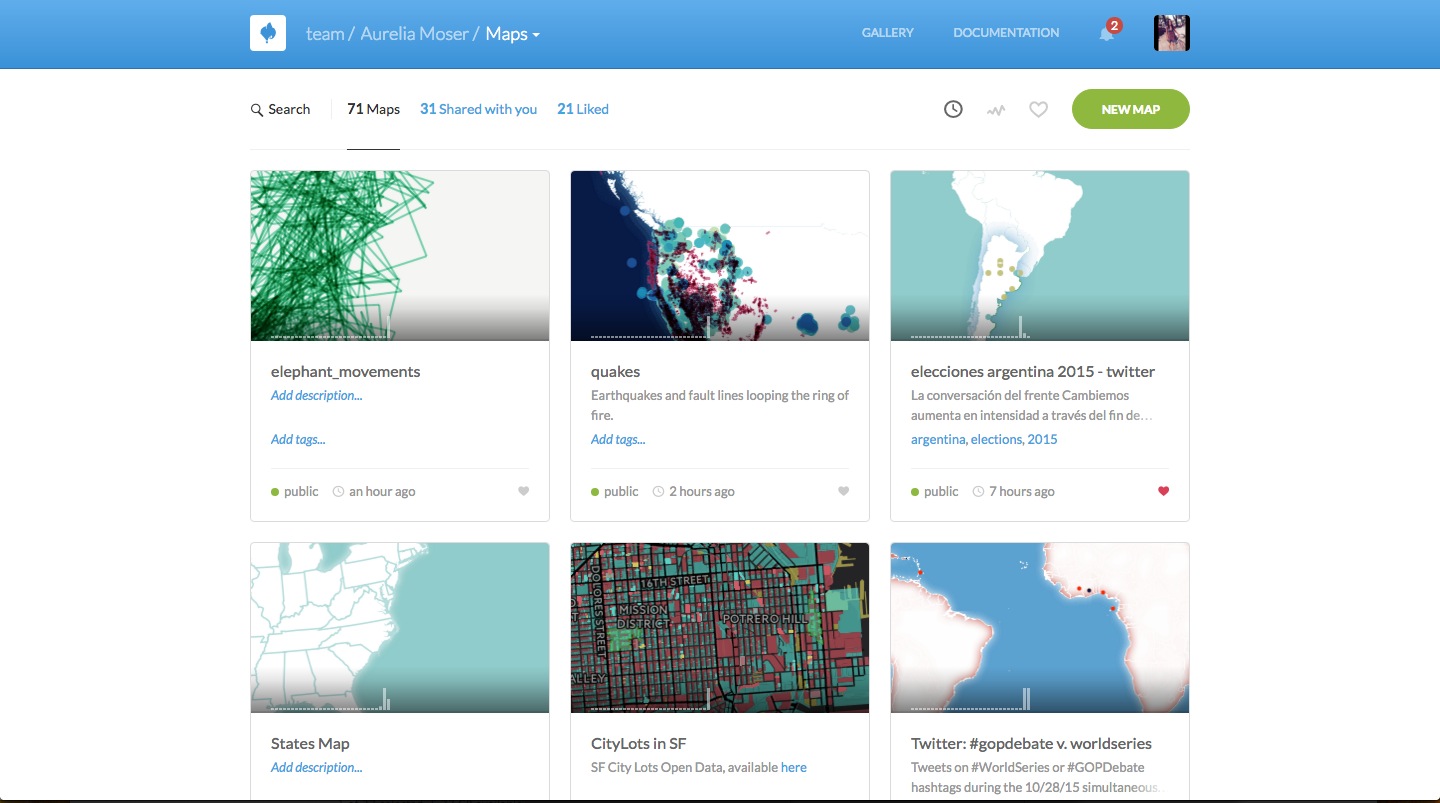Sort maps by date with clock icon
Viewport: 1440px width, 803px height.
tap(953, 109)
